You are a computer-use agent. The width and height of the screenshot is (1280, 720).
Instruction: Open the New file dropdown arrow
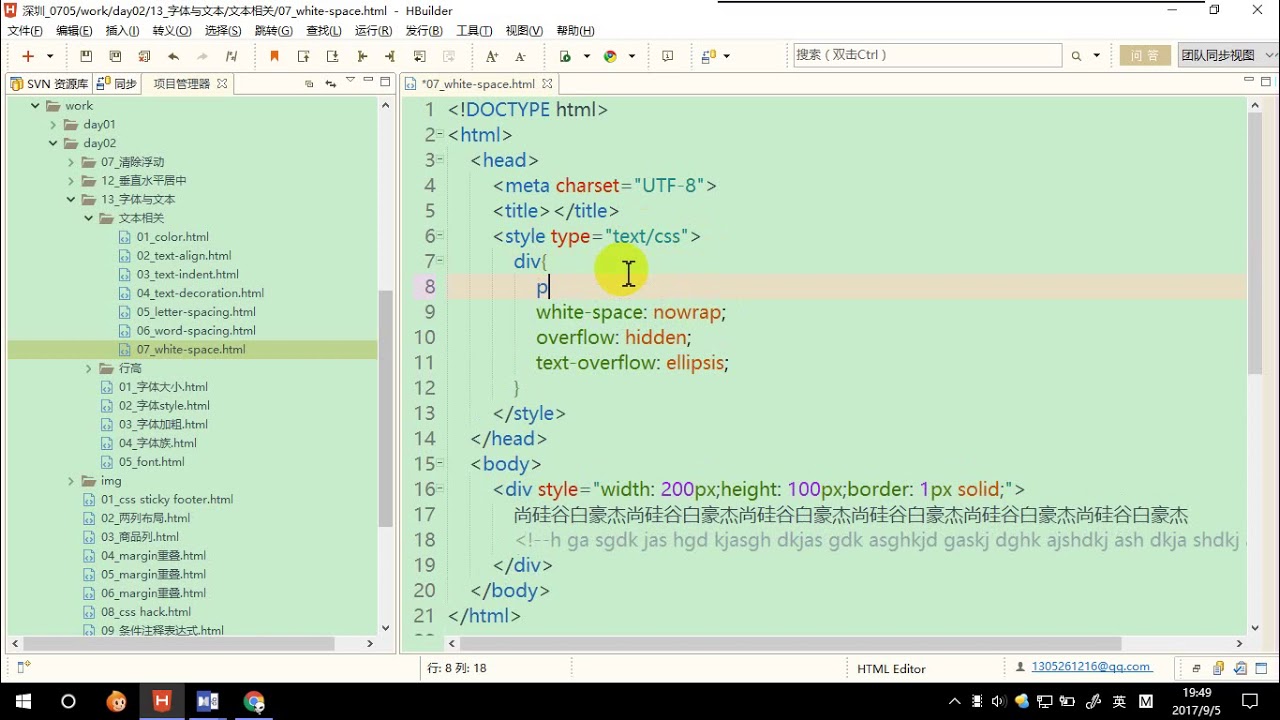pyautogui.click(x=50, y=57)
